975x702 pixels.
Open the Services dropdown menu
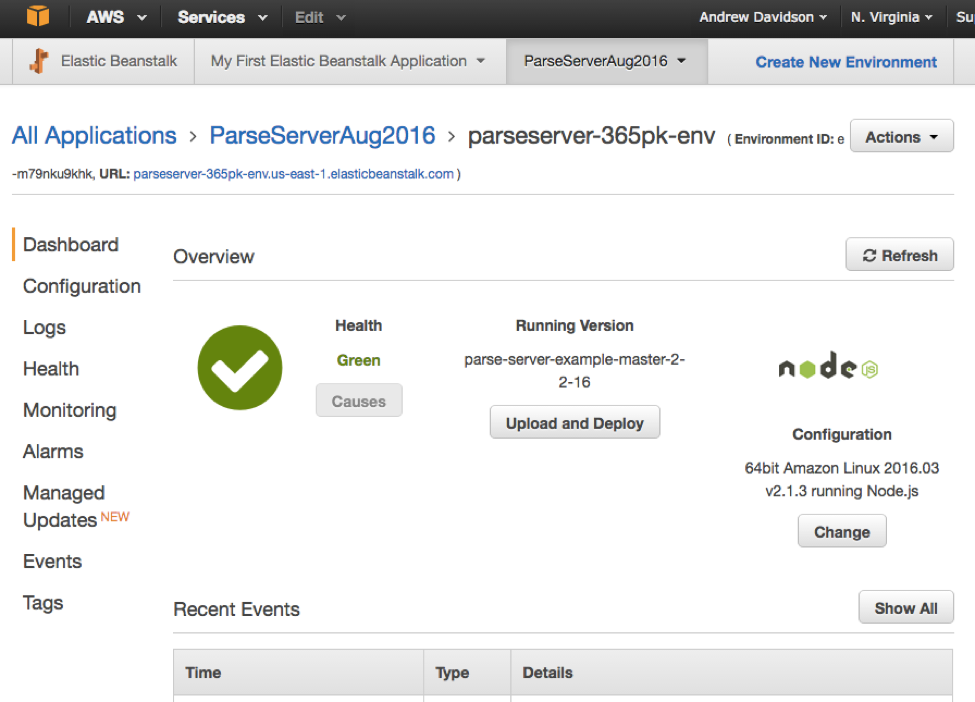coord(222,17)
